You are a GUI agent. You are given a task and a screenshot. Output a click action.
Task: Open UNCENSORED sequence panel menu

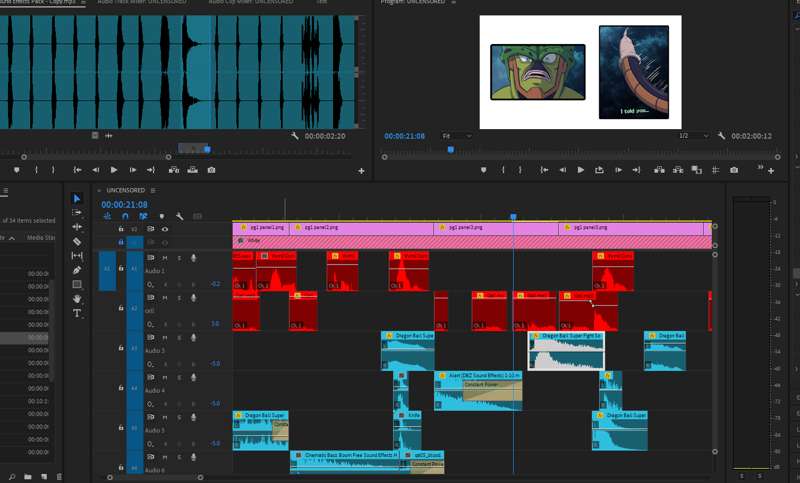(x=153, y=190)
